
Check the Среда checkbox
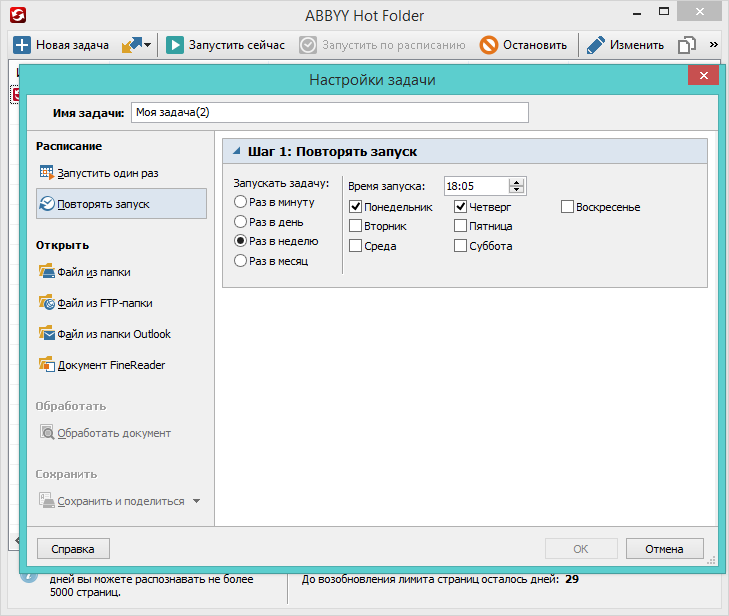(x=355, y=245)
